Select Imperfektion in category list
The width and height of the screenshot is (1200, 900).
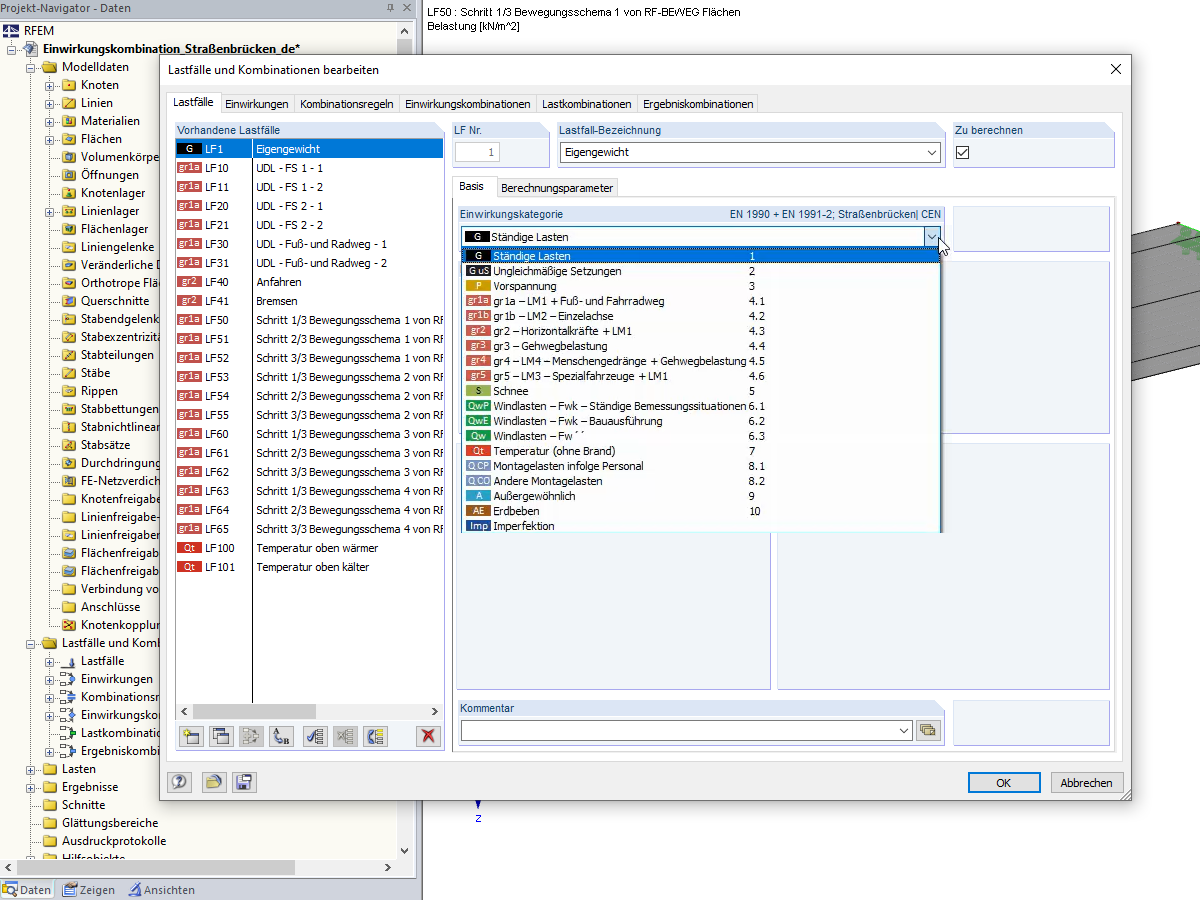tap(700, 526)
